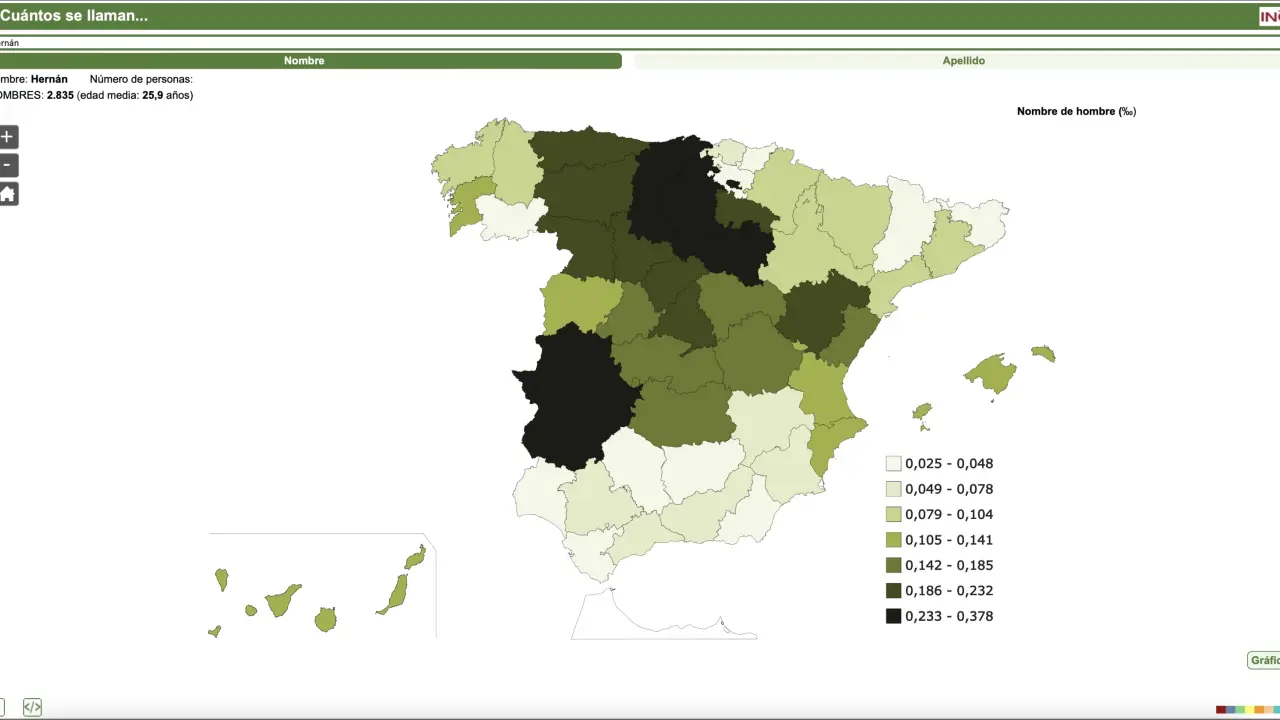
Task: Switch to the Apellido tab
Action: [x=962, y=61]
